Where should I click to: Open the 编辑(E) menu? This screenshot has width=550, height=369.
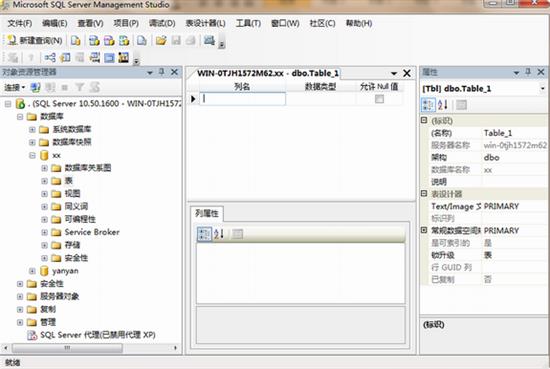pyautogui.click(x=55, y=24)
